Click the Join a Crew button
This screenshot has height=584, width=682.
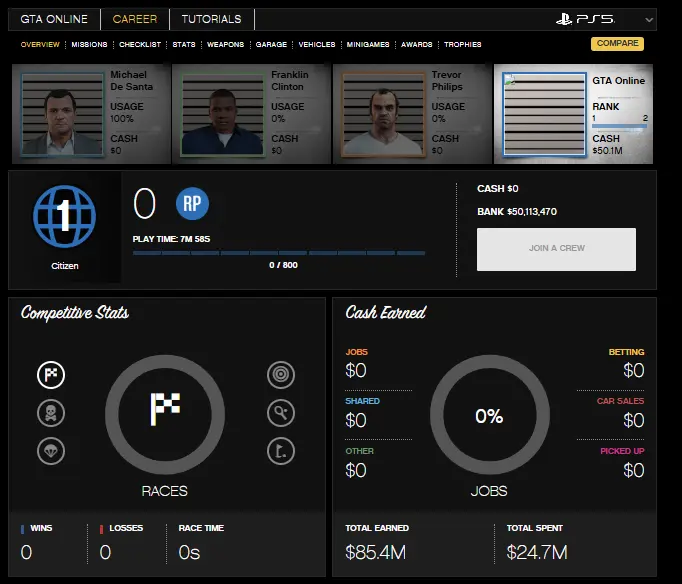point(556,249)
